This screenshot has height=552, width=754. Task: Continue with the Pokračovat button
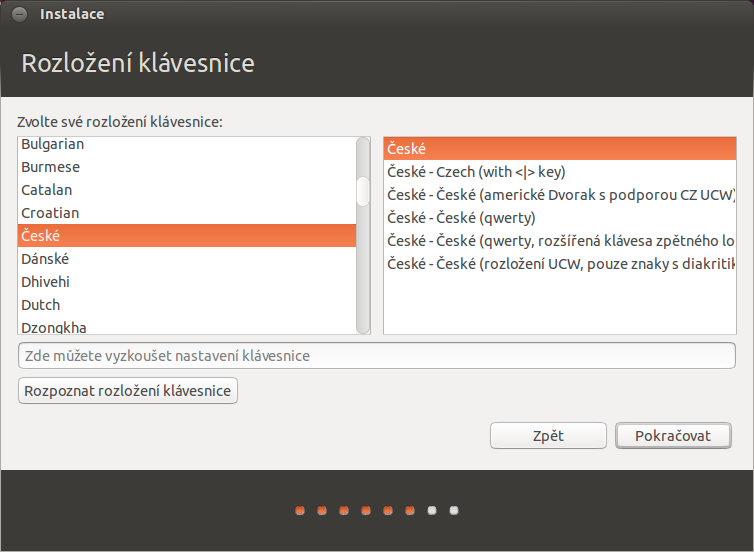(x=673, y=436)
